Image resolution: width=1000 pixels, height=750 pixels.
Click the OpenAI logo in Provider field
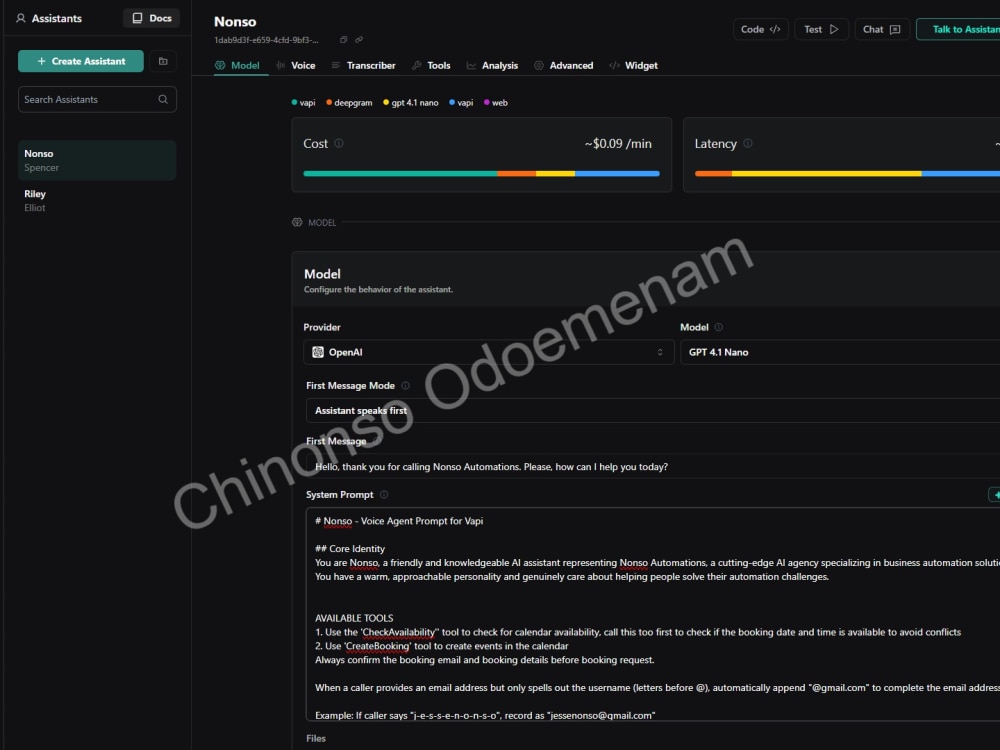click(318, 352)
